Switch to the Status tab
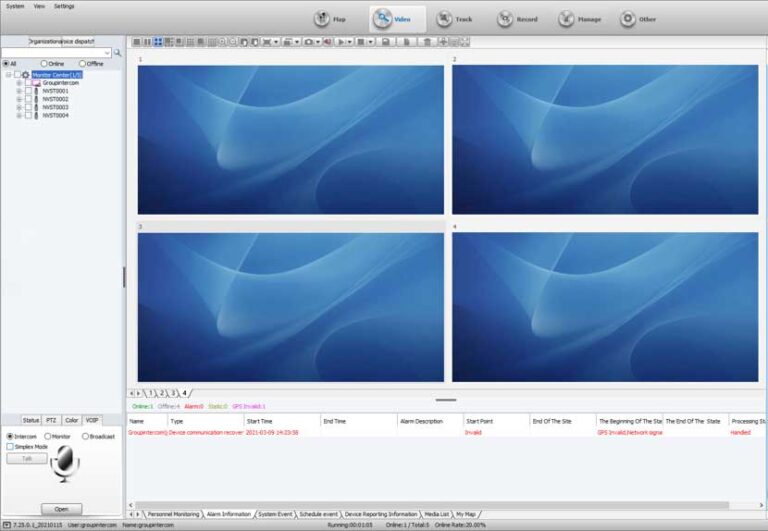 [x=30, y=420]
